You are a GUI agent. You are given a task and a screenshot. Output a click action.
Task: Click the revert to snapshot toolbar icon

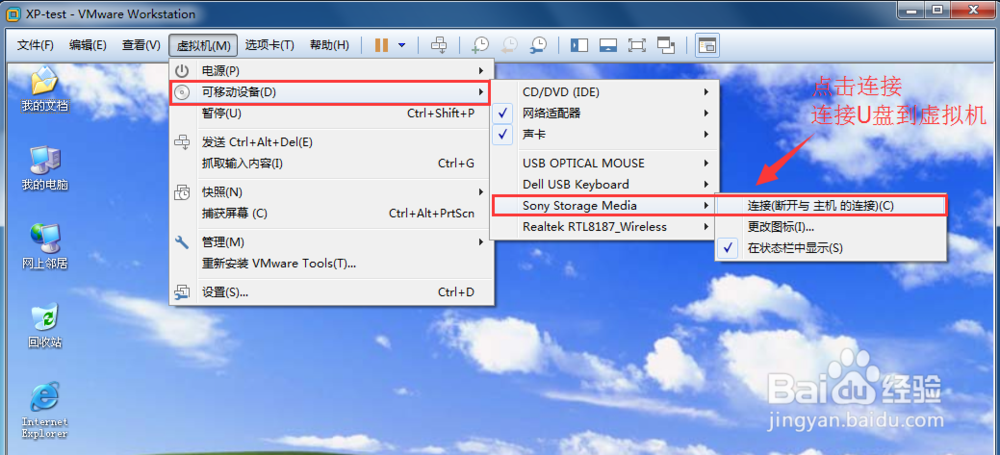509,45
